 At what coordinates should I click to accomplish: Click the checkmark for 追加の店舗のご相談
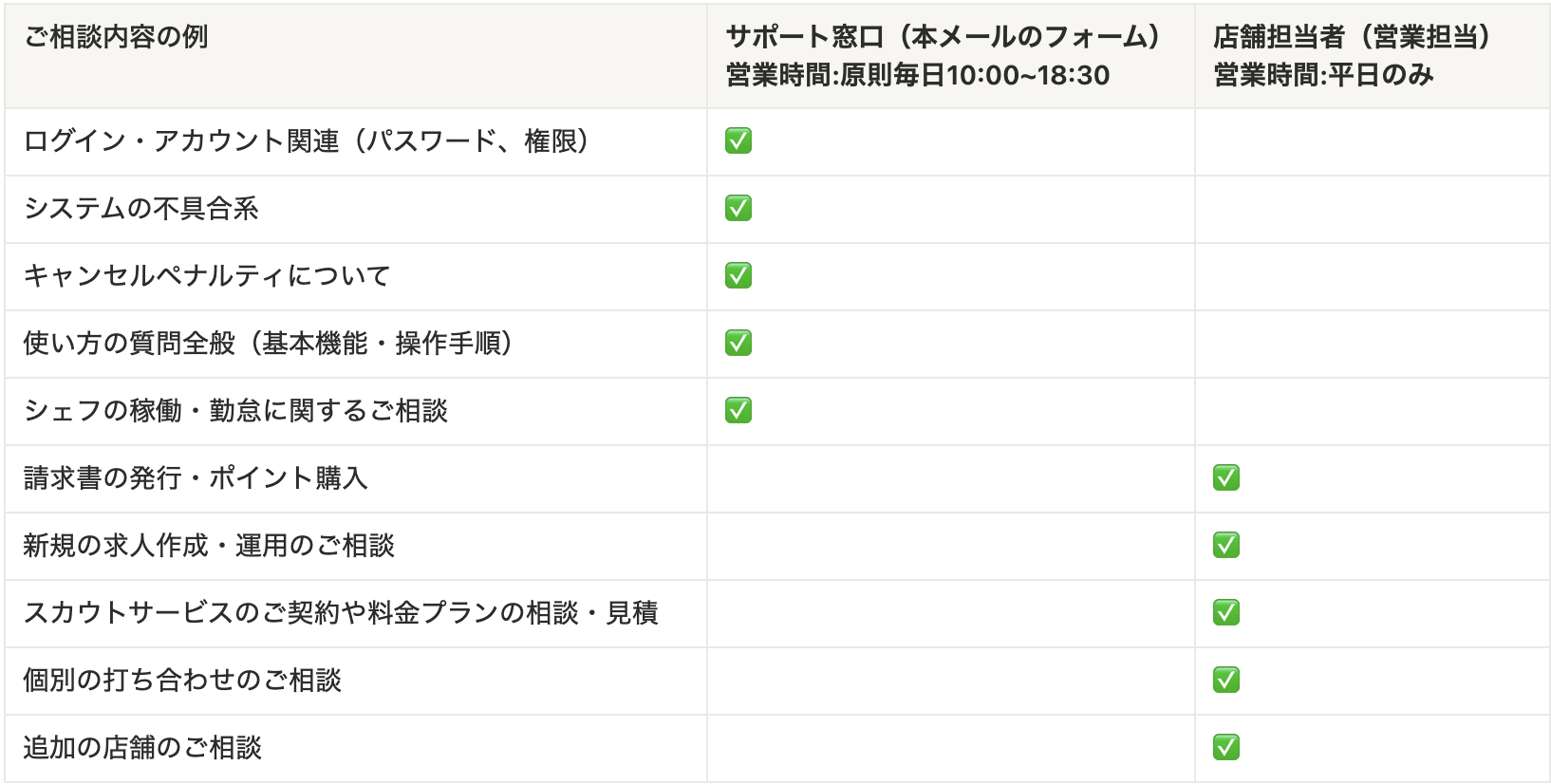click(1226, 748)
